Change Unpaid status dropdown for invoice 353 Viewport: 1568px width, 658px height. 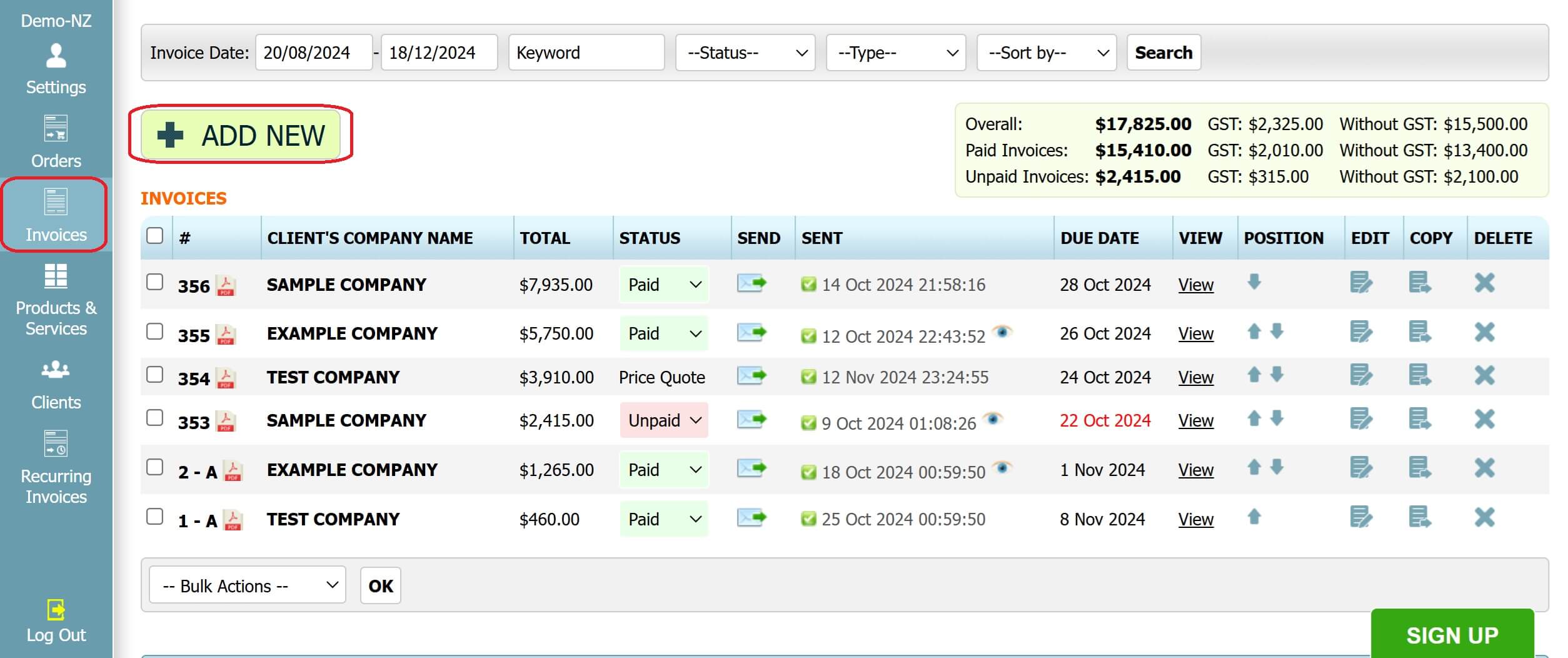coord(664,420)
